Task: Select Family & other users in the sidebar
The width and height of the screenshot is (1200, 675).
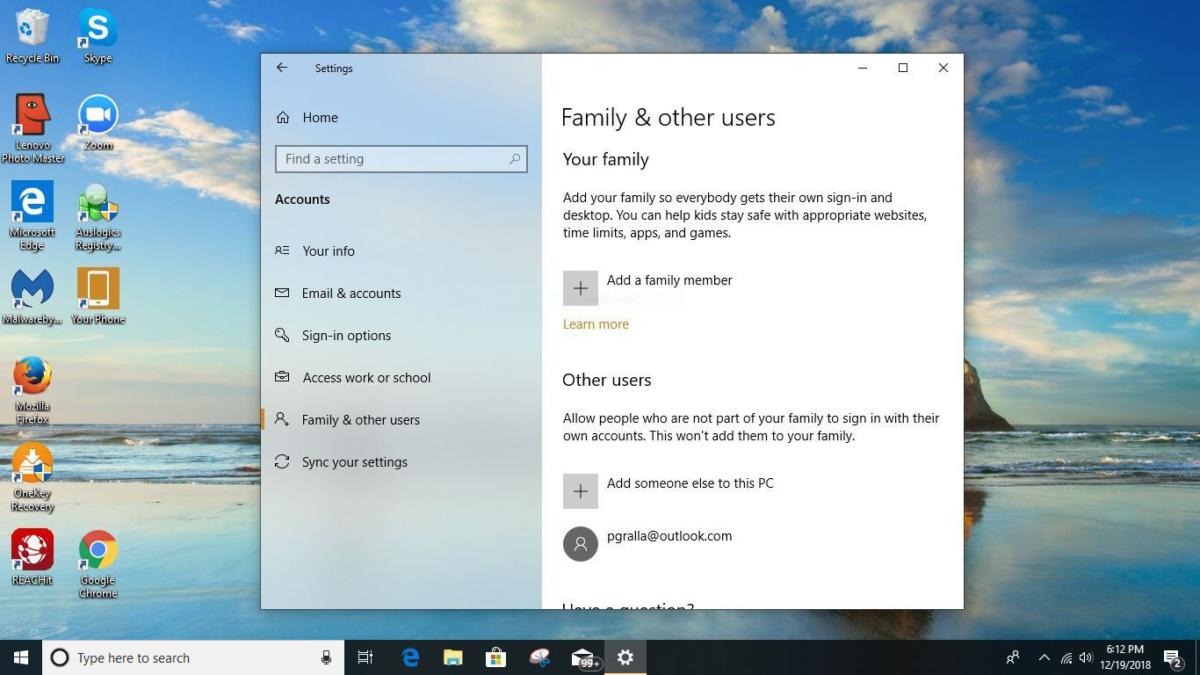Action: (x=361, y=419)
